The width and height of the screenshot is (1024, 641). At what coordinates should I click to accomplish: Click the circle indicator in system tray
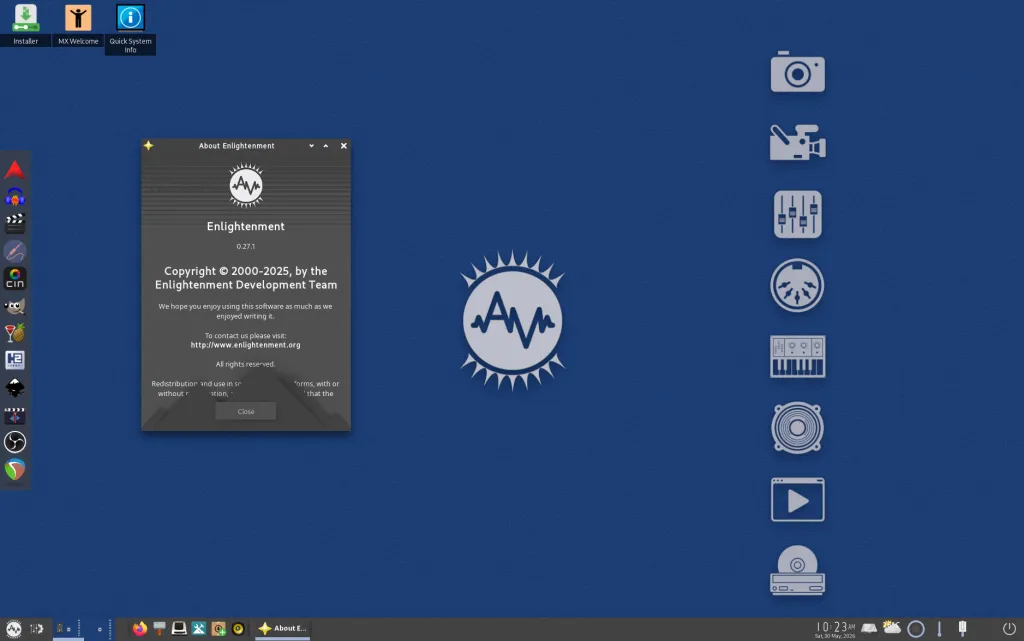[x=916, y=629]
